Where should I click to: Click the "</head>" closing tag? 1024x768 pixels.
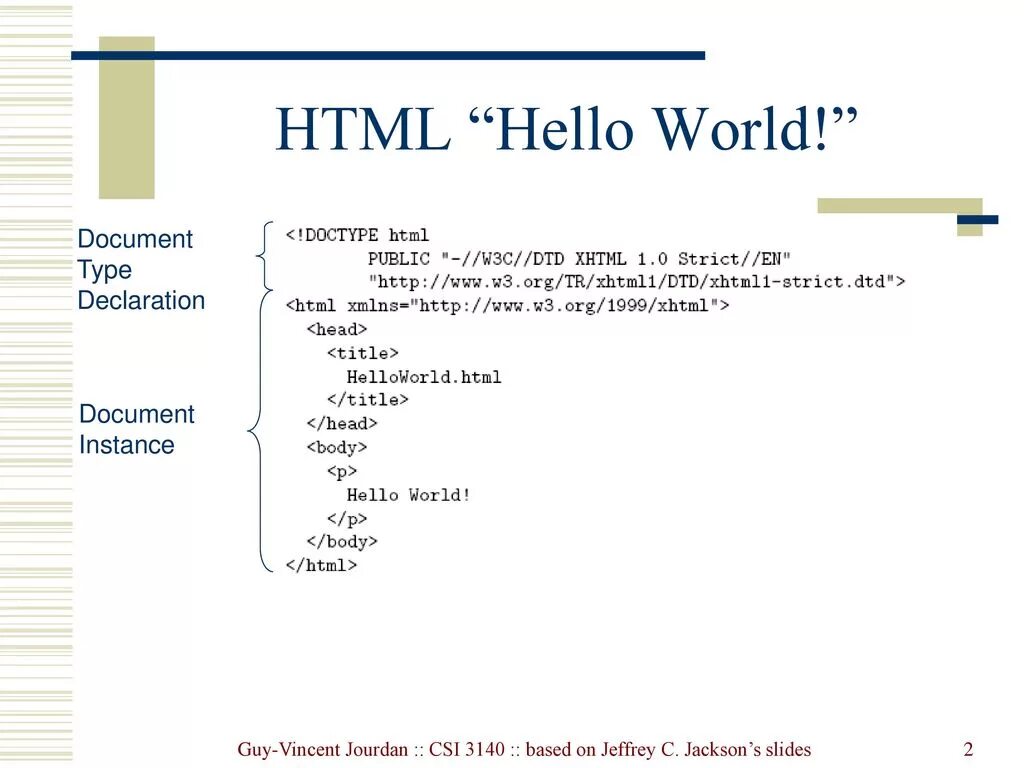point(342,424)
